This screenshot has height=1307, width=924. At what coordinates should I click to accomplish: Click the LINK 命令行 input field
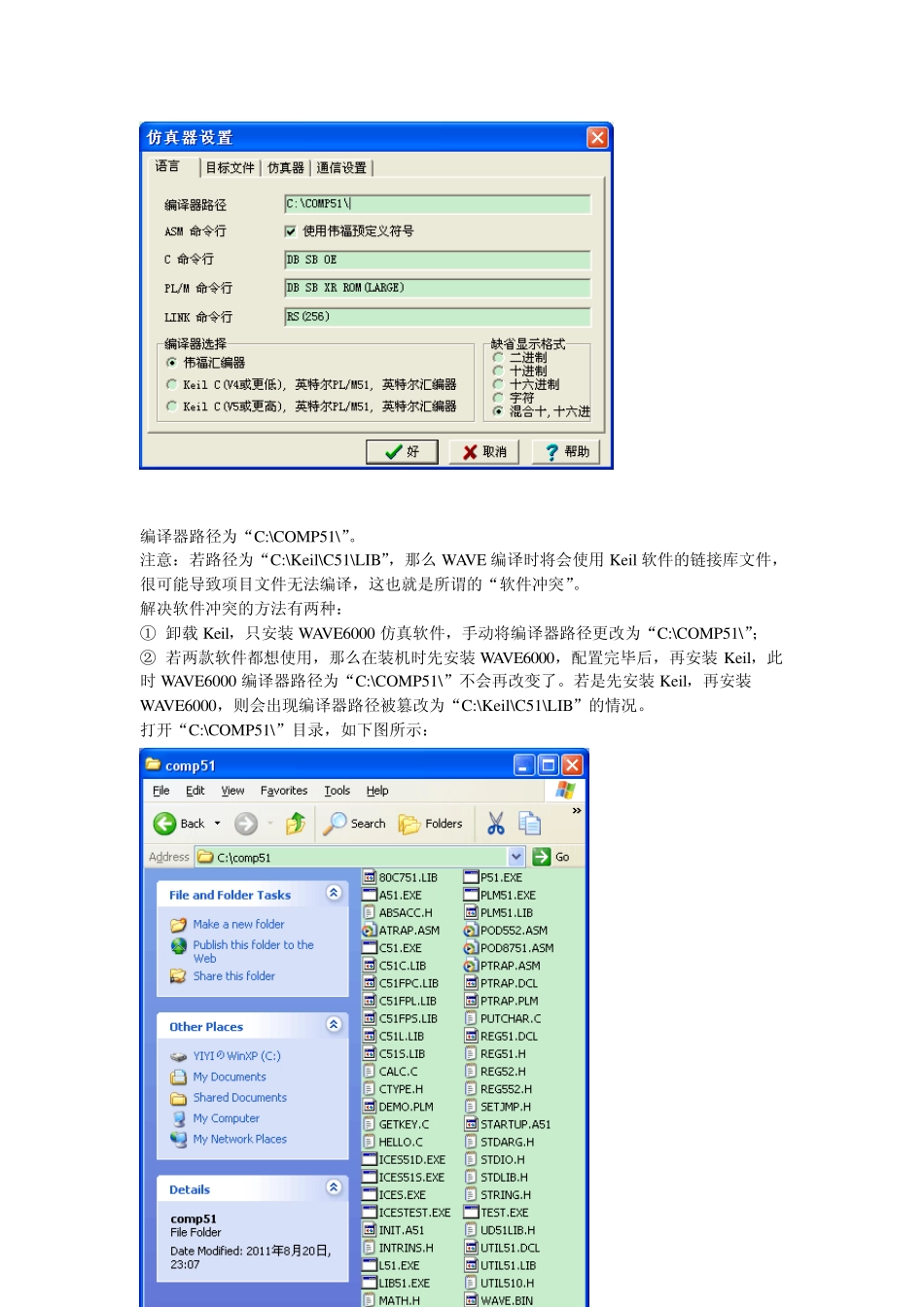tap(438, 317)
